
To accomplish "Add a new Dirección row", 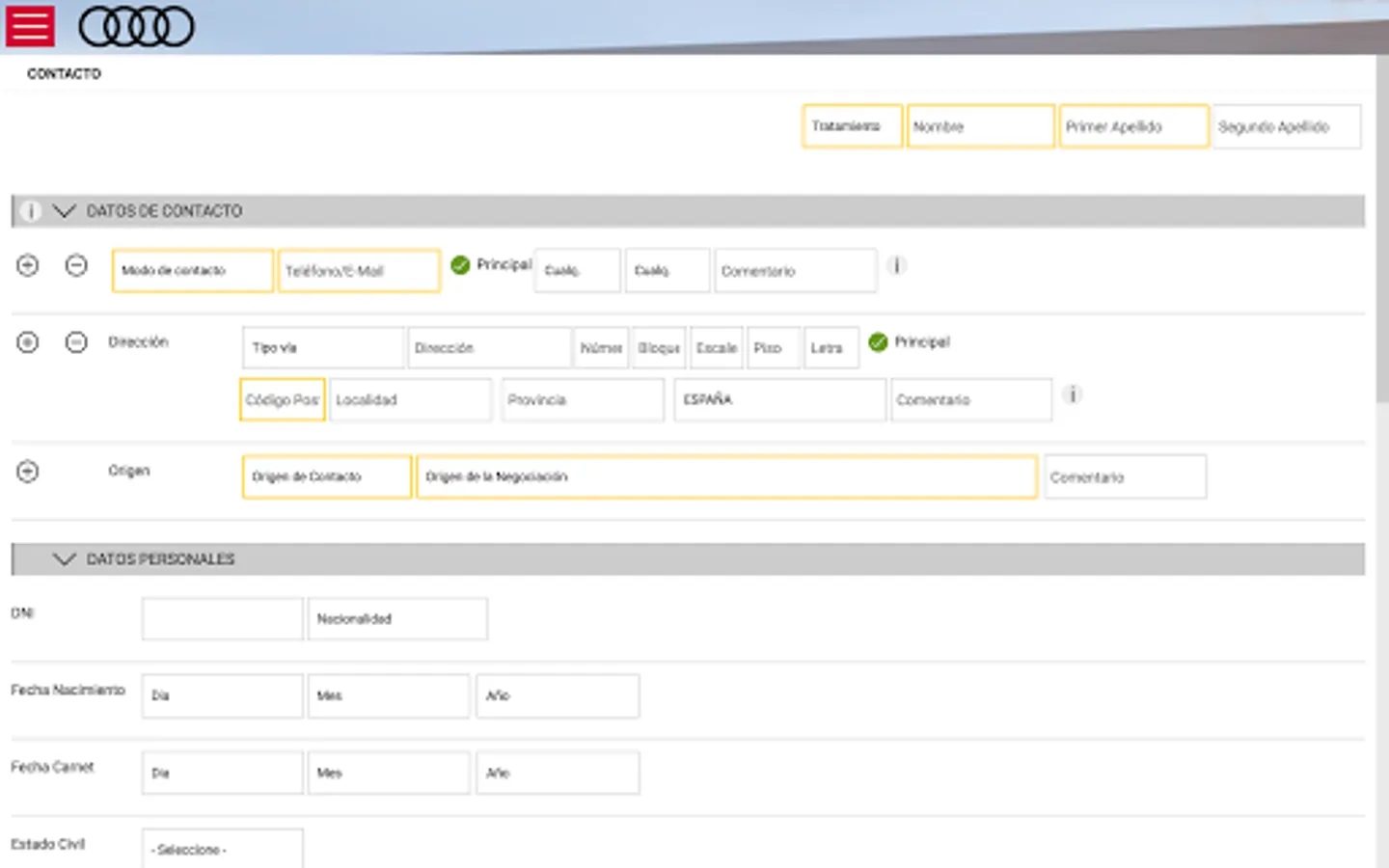I will click(28, 342).
